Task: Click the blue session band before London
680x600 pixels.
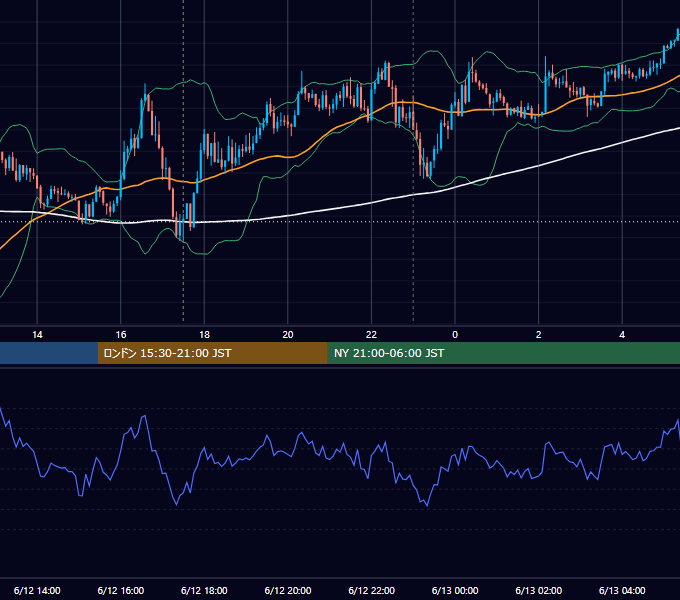Action: [x=49, y=353]
